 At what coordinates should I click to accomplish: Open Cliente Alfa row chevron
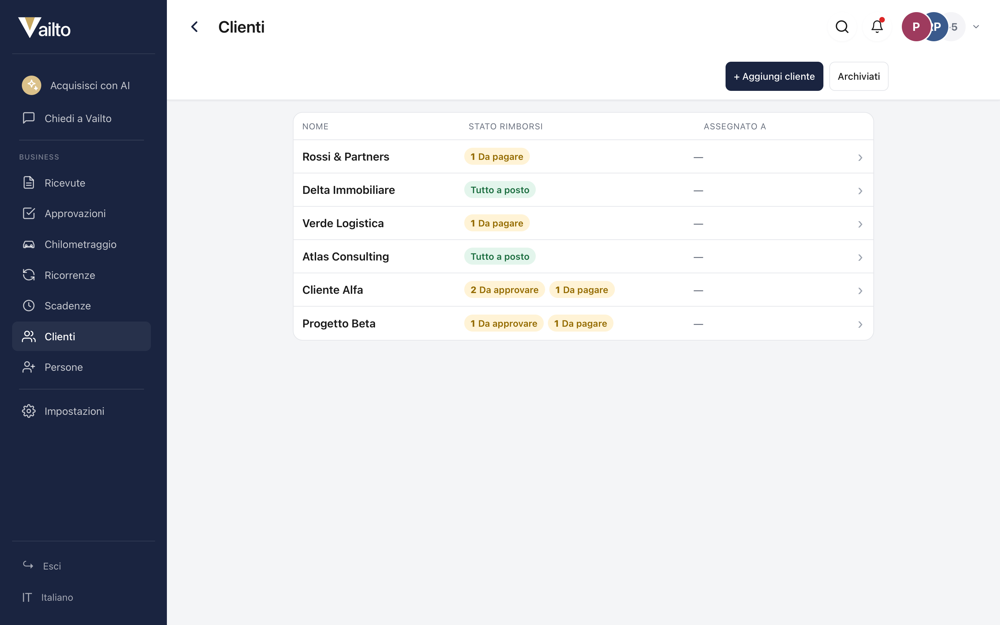click(x=860, y=291)
